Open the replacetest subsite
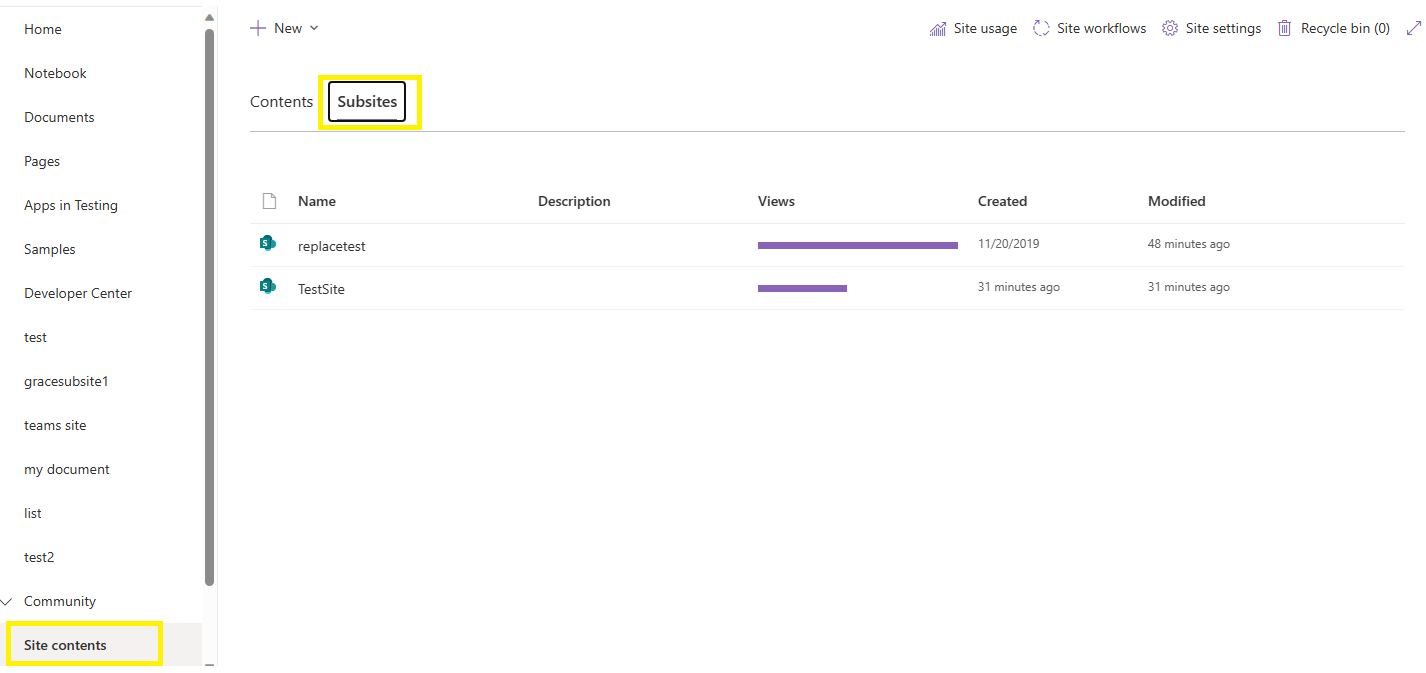 point(332,245)
